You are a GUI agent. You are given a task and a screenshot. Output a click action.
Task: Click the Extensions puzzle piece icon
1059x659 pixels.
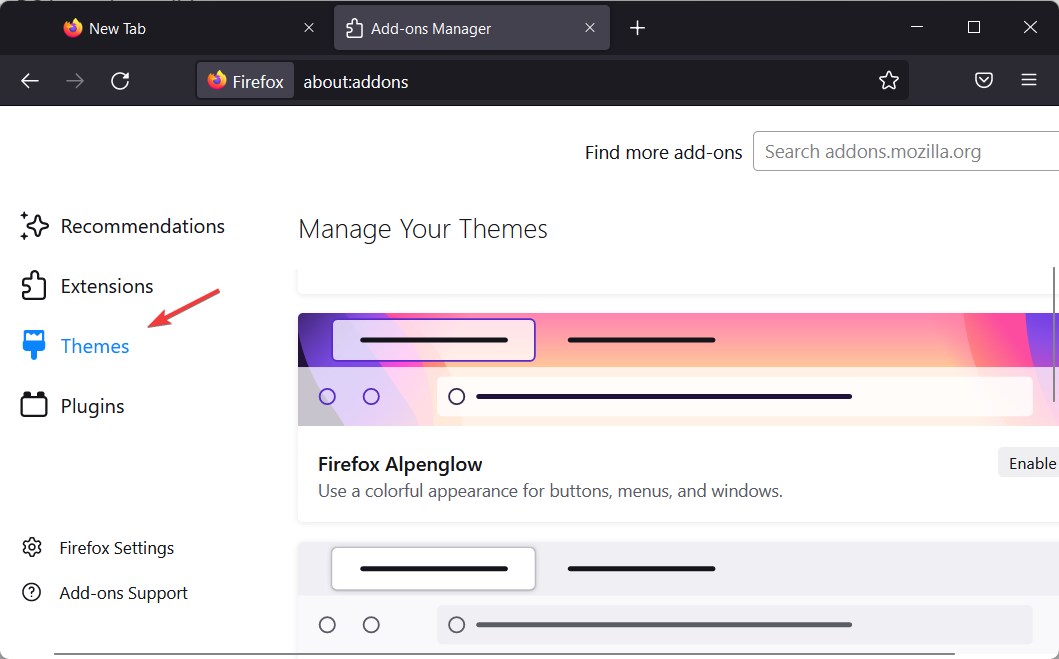tap(34, 286)
